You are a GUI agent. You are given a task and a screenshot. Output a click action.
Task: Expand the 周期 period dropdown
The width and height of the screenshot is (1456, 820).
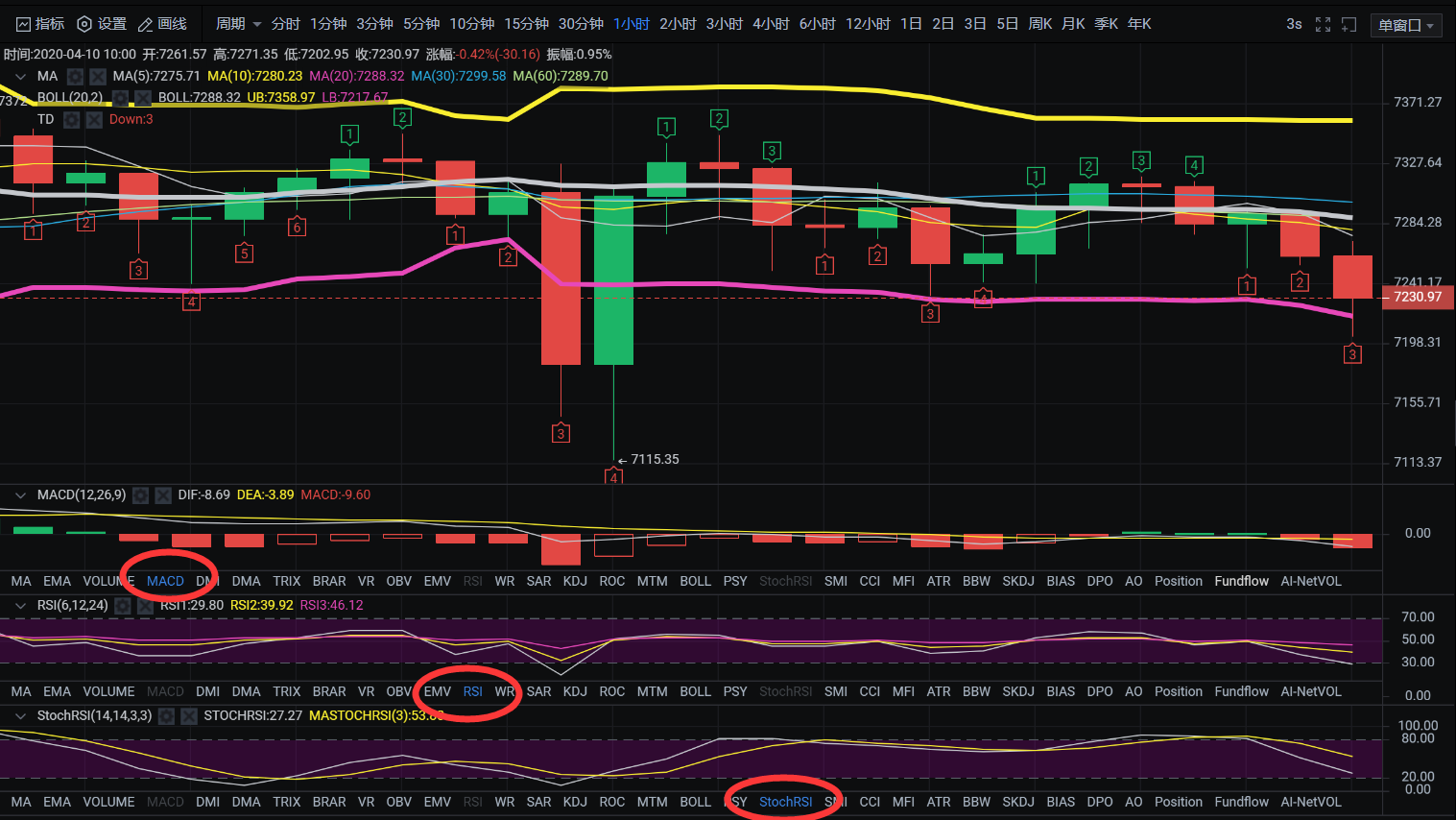[x=238, y=24]
